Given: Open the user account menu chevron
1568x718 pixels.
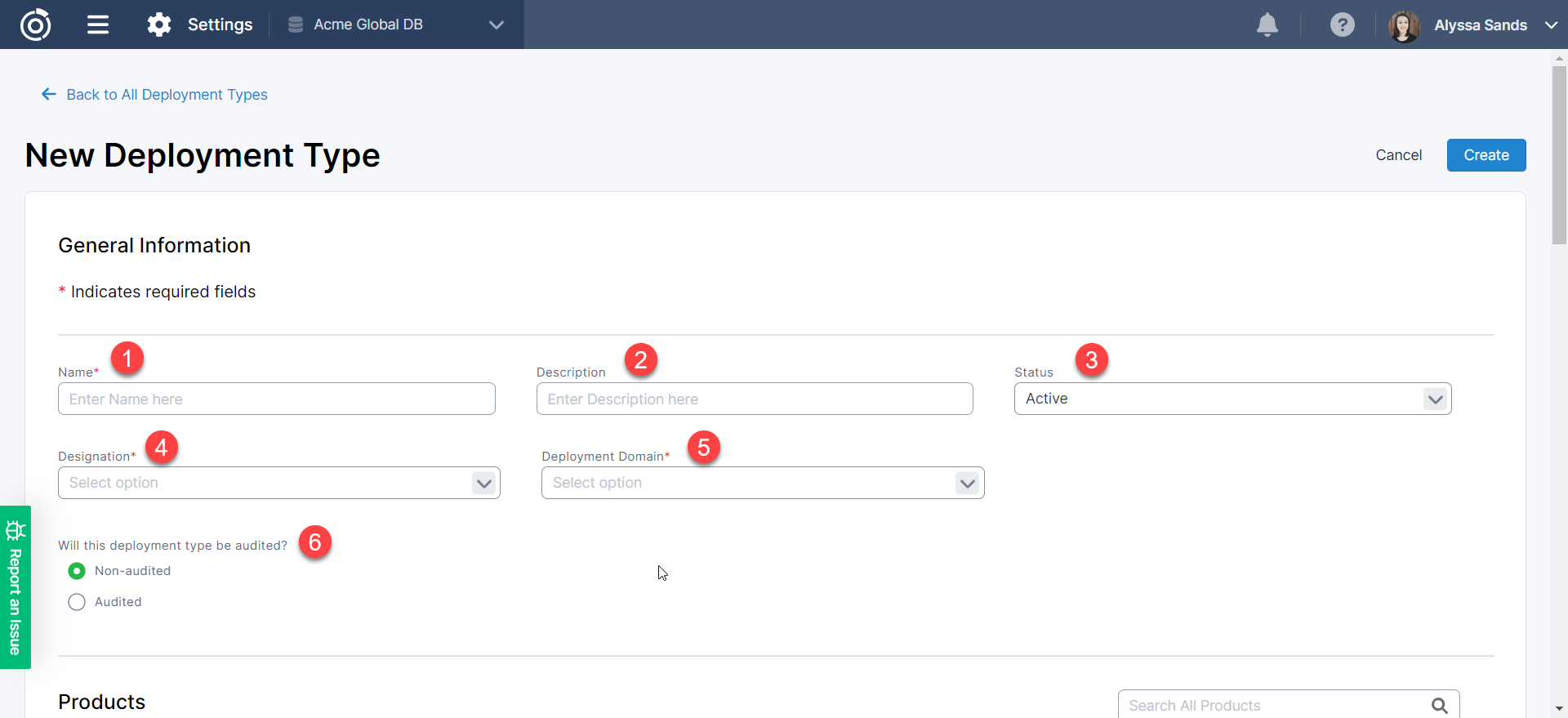Looking at the screenshot, I should 1551,25.
